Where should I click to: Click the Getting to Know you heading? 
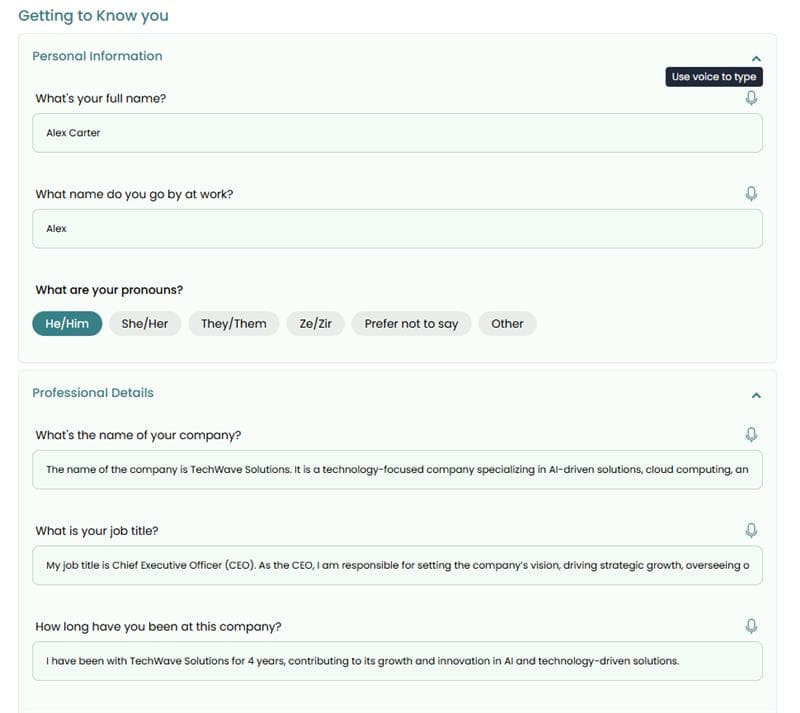93,15
